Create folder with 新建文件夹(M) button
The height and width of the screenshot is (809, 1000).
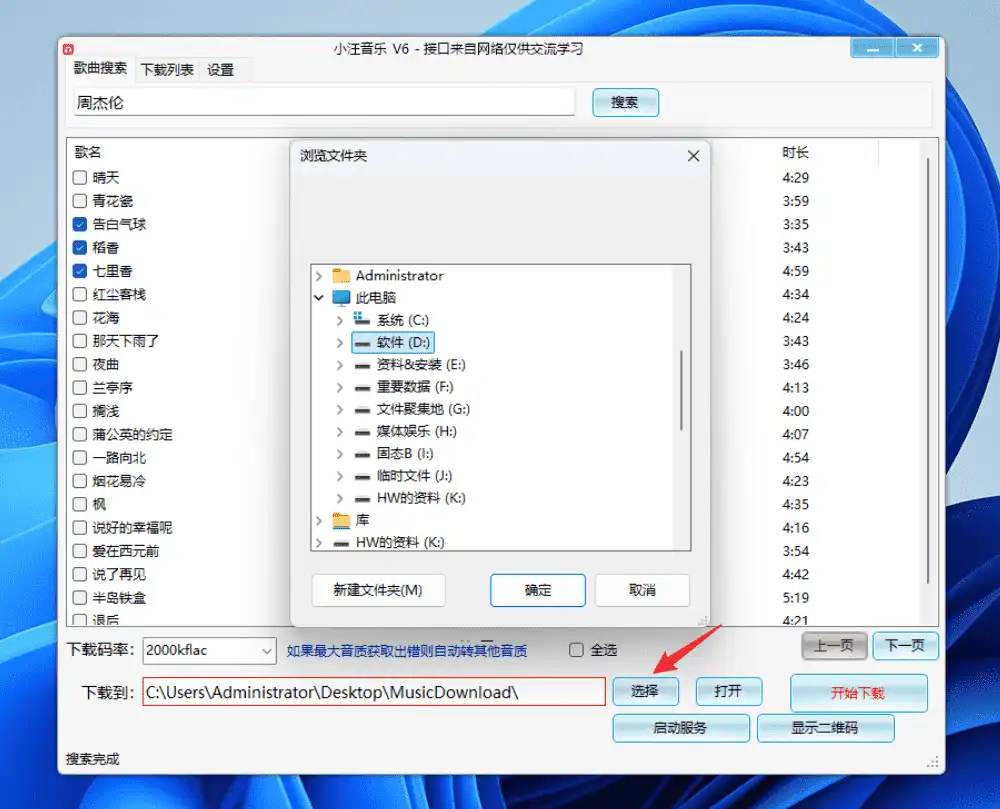tap(378, 590)
